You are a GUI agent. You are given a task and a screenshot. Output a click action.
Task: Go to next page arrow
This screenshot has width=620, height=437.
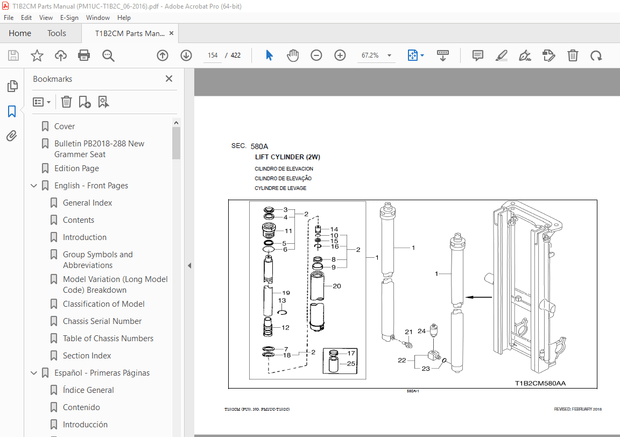click(186, 55)
